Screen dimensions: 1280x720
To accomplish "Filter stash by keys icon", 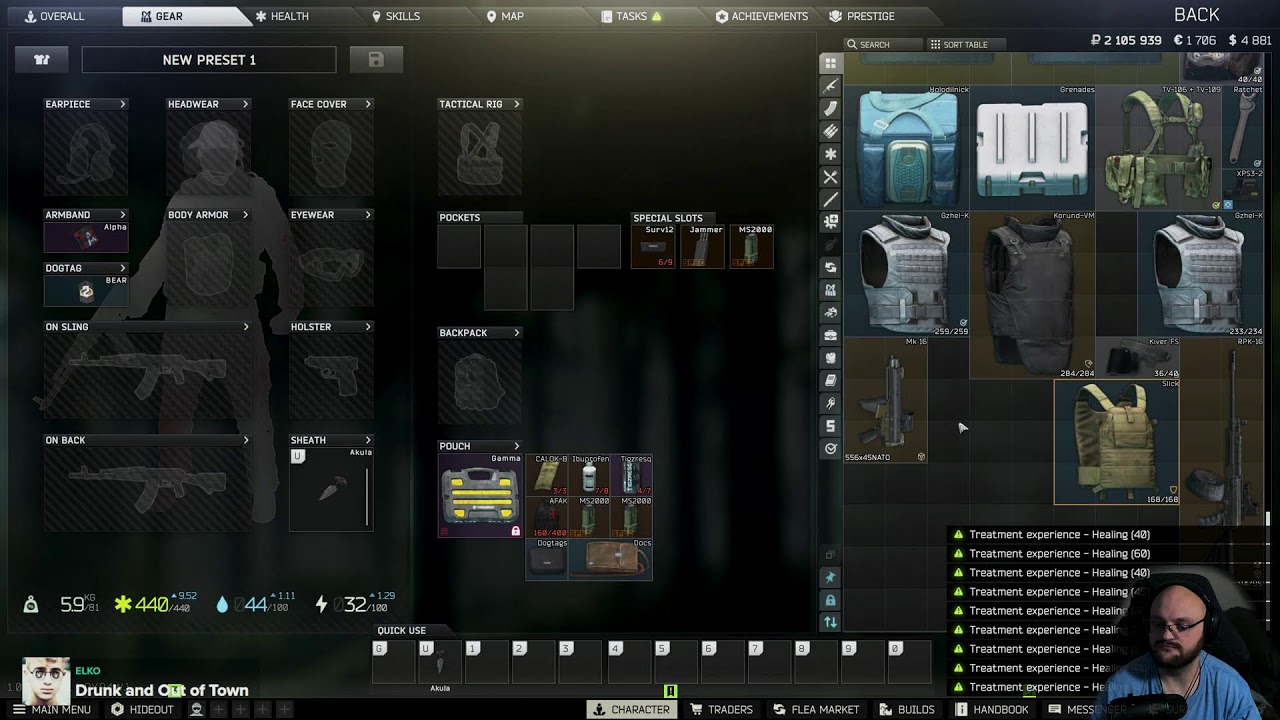I will [830, 403].
